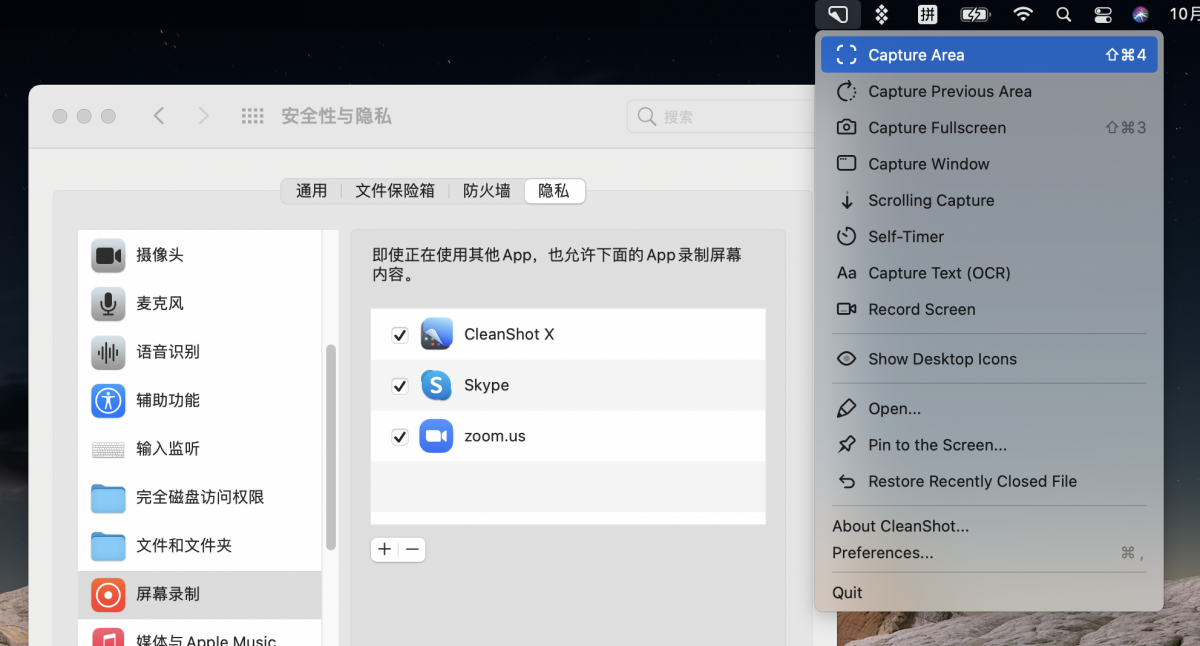Select the 完全磁盘访问权限 sidebar item
The image size is (1200, 646).
(200, 497)
